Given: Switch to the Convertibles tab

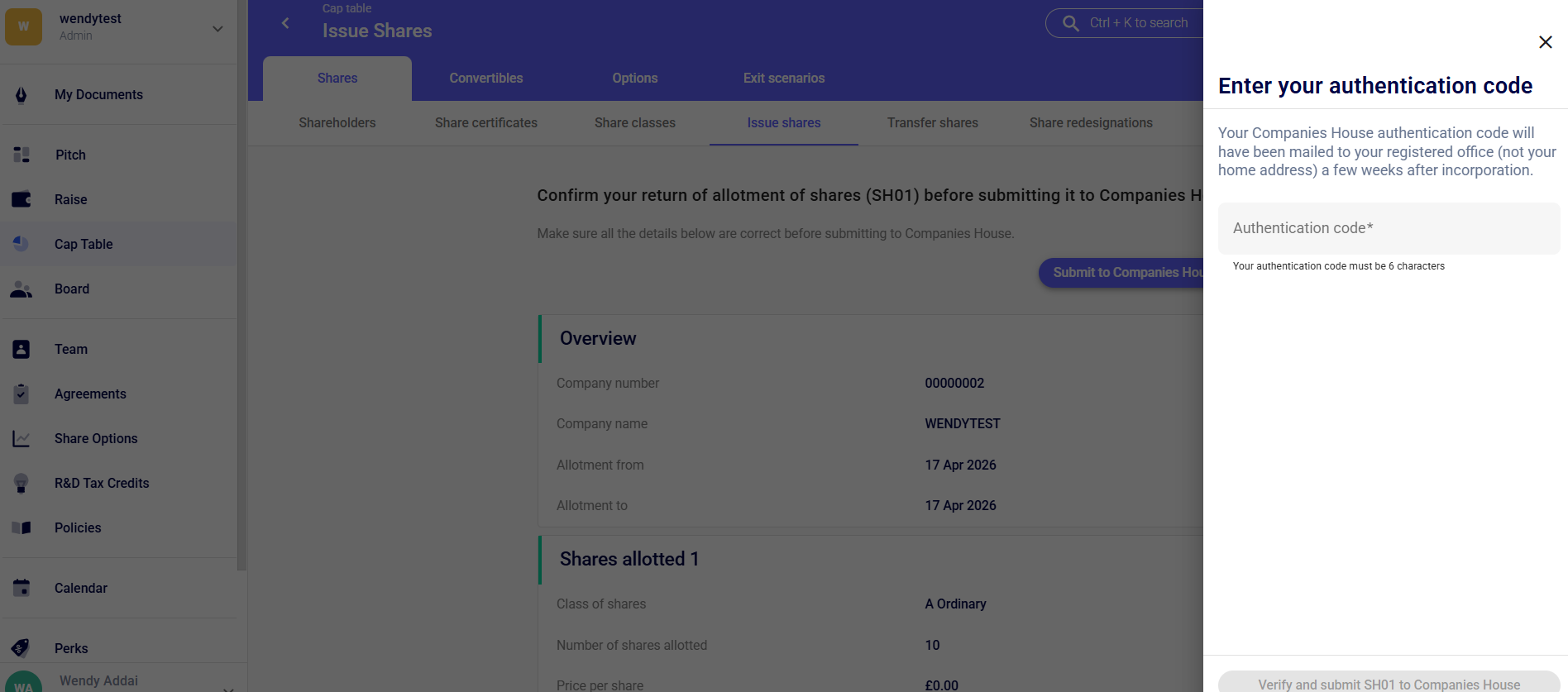Looking at the screenshot, I should 485,79.
